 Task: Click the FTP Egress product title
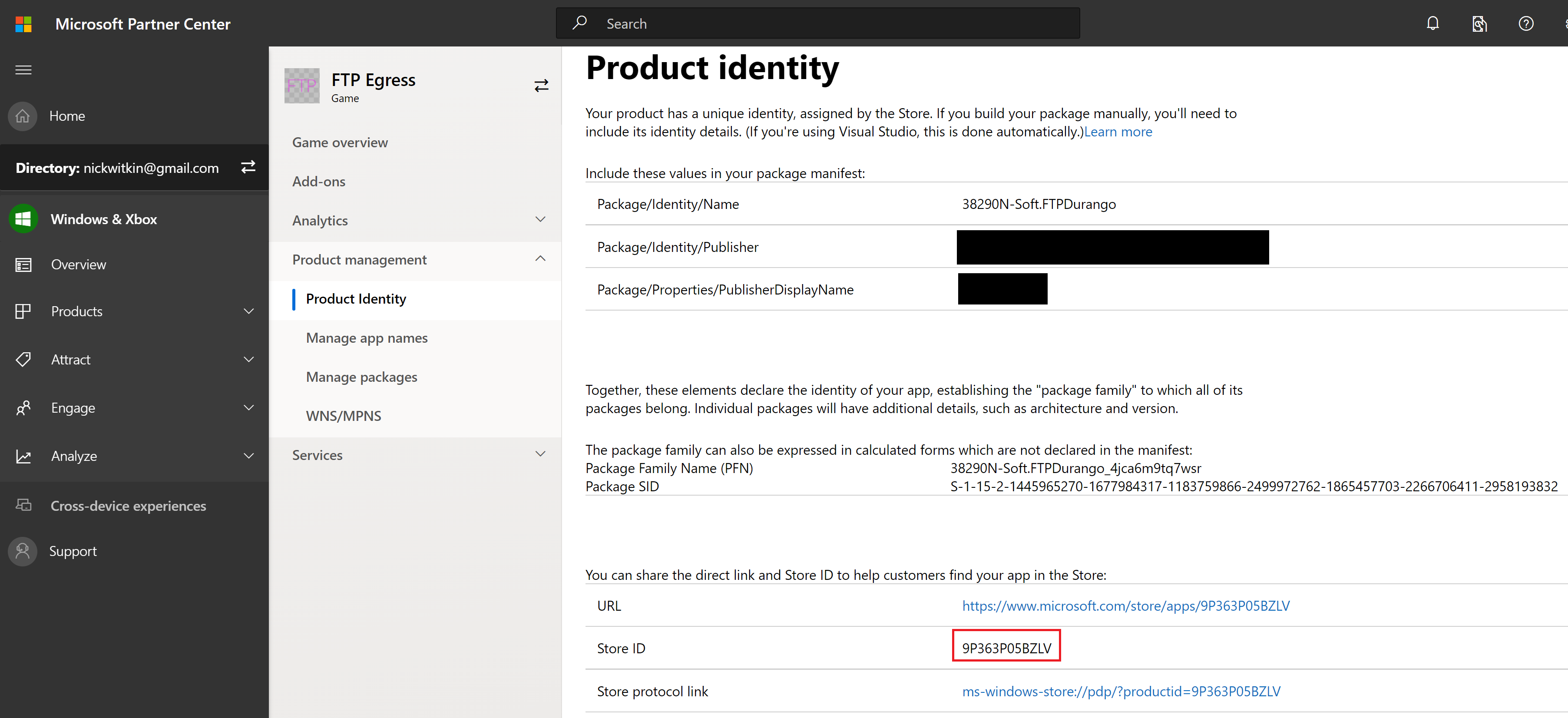373,80
